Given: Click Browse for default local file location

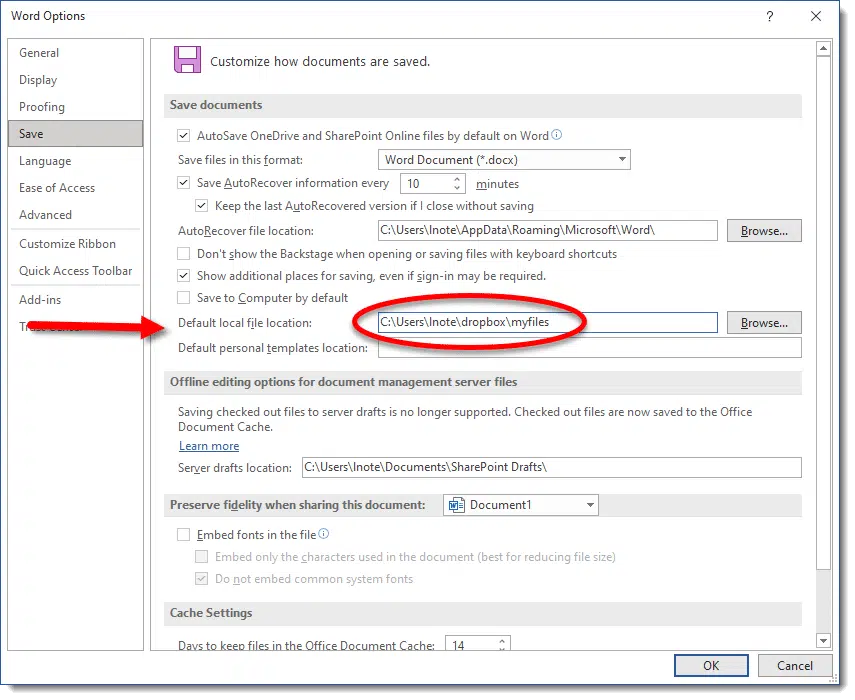Looking at the screenshot, I should 764,323.
